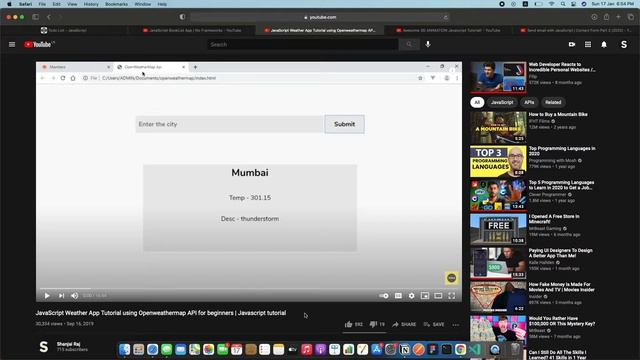Open Safari privacy report shield icon
The image size is (640, 360).
[182, 17]
